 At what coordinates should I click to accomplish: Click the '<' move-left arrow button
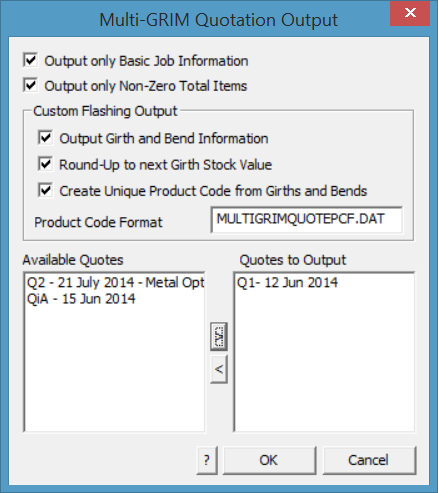[x=219, y=369]
